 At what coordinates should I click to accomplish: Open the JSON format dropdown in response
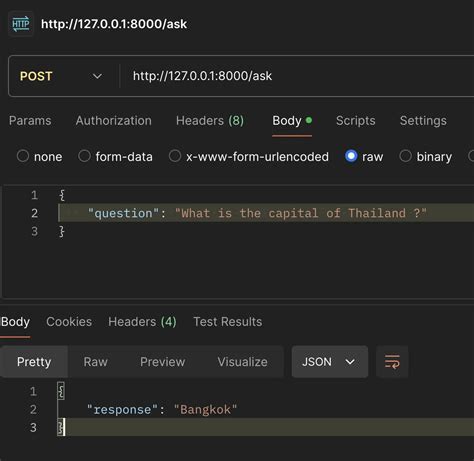coord(330,362)
